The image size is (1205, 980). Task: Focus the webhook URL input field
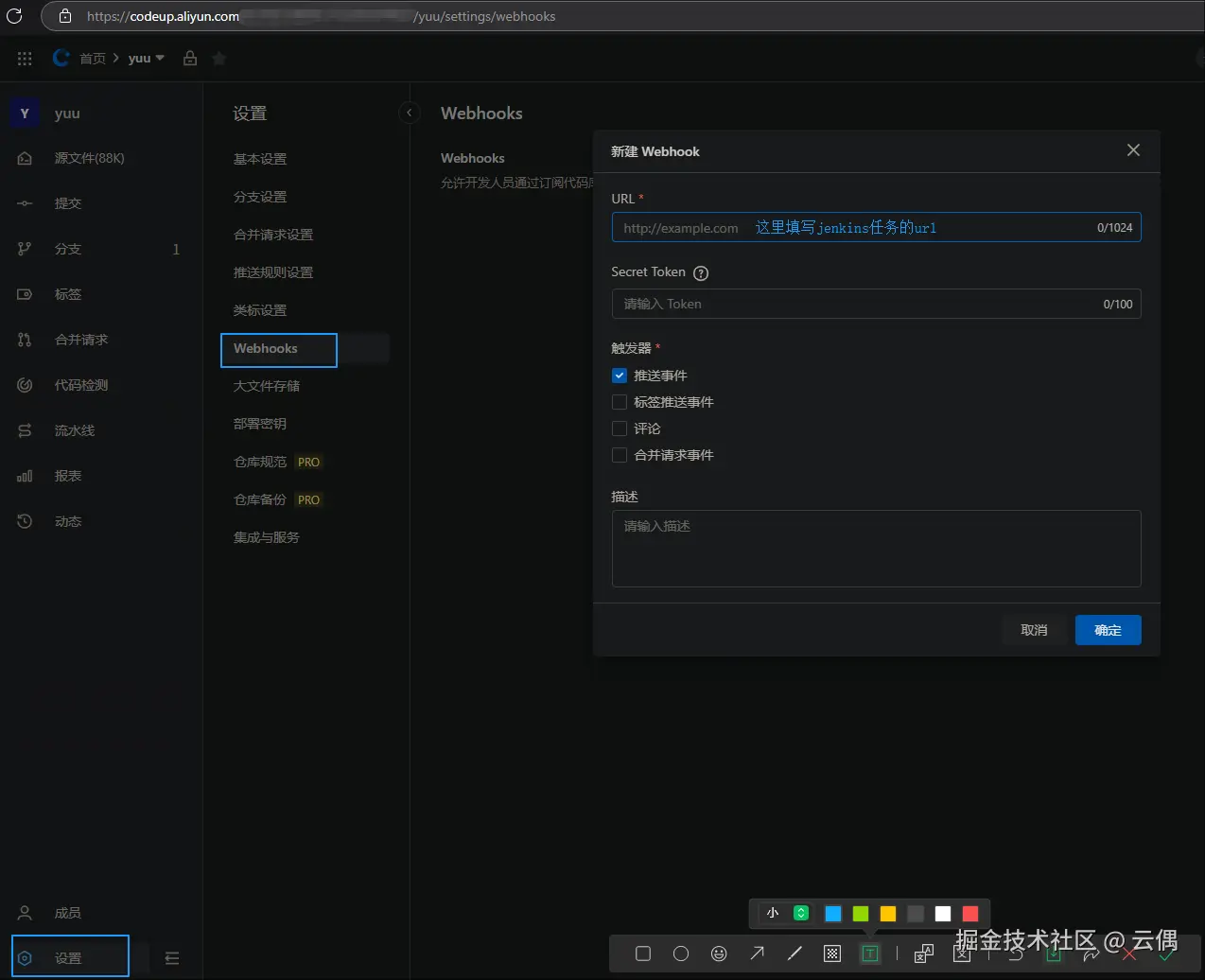pyautogui.click(x=876, y=227)
